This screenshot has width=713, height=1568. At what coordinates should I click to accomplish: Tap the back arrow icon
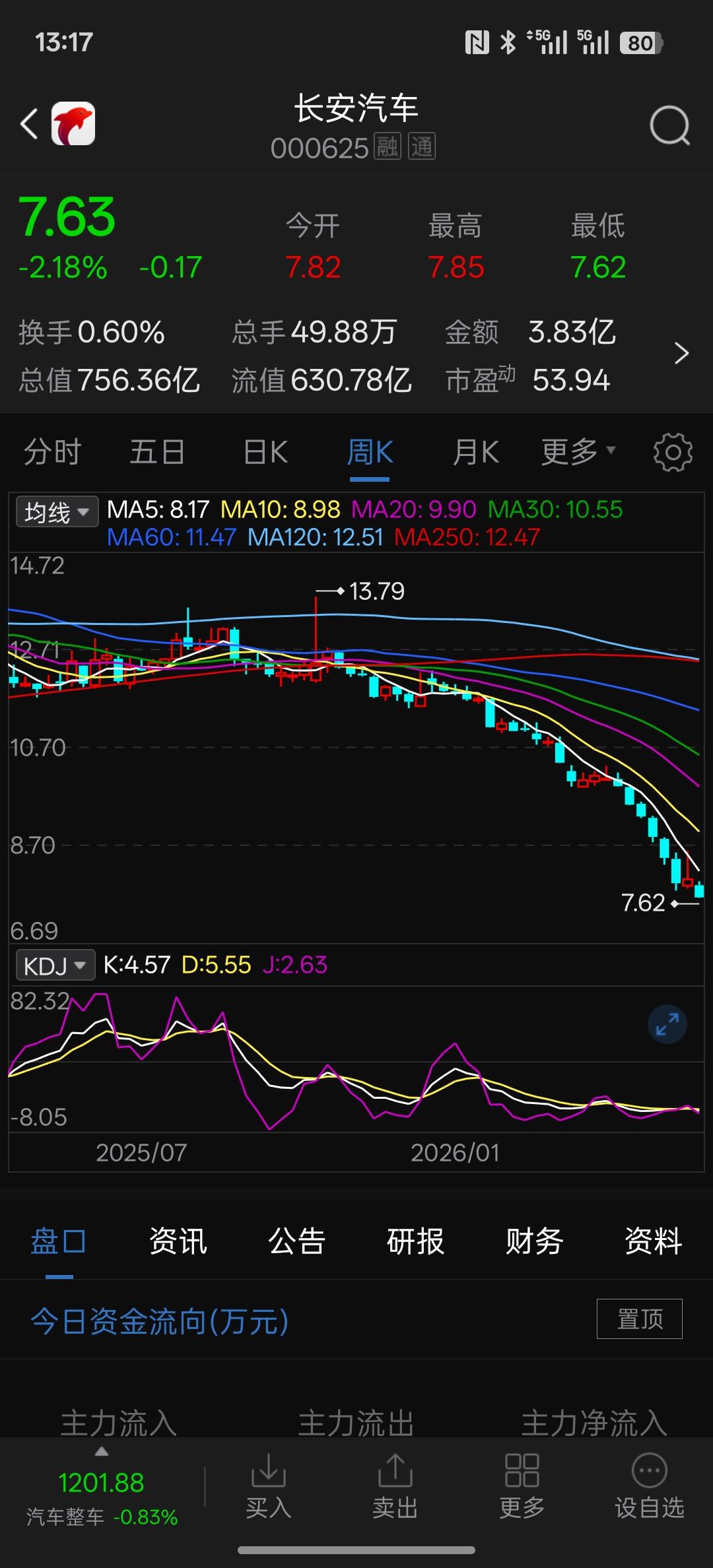coord(30,124)
